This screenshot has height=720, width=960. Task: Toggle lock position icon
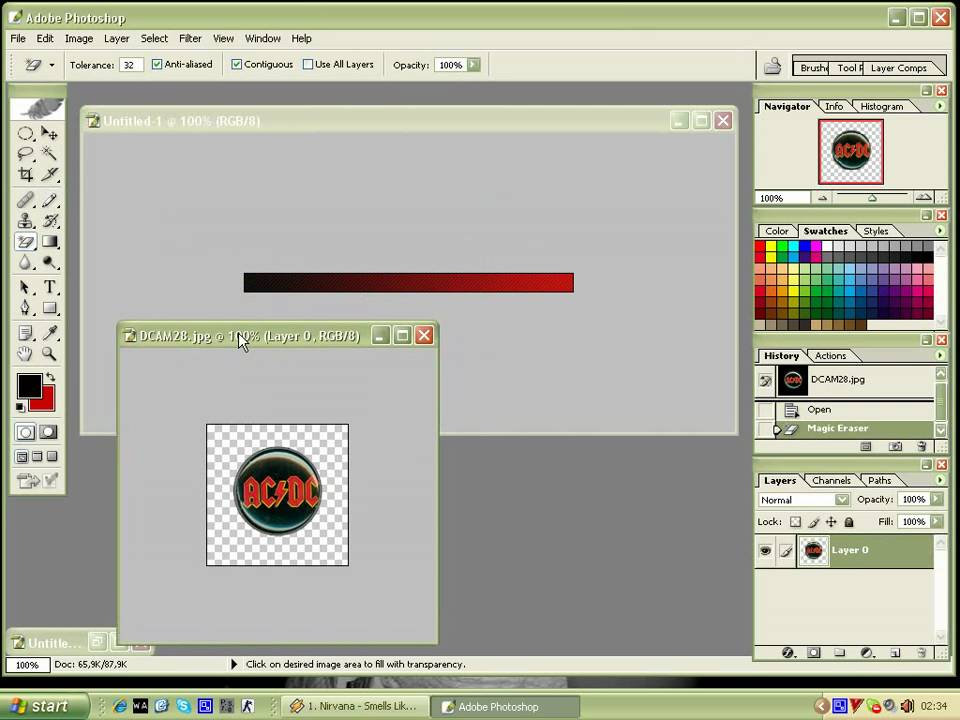831,522
